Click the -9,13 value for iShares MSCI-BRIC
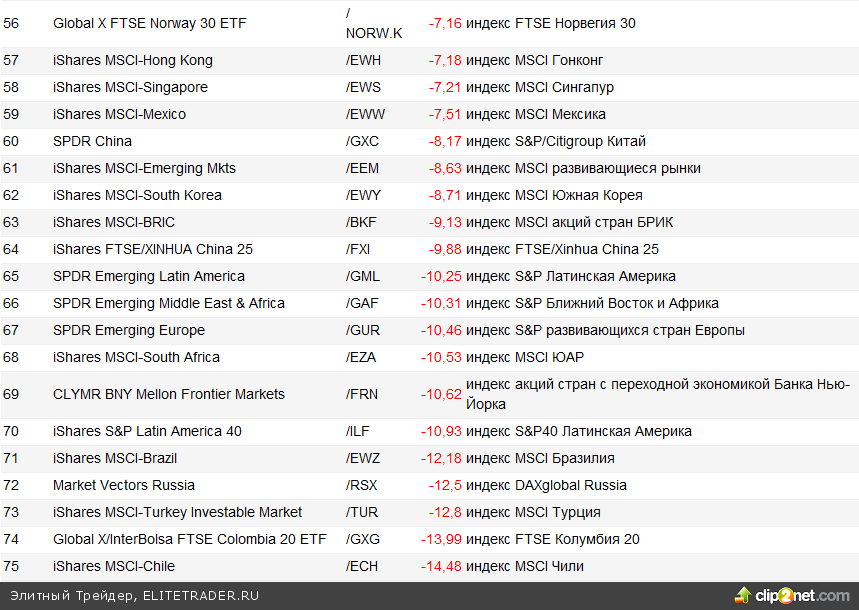Screen dimensions: 859x610 coord(445,222)
